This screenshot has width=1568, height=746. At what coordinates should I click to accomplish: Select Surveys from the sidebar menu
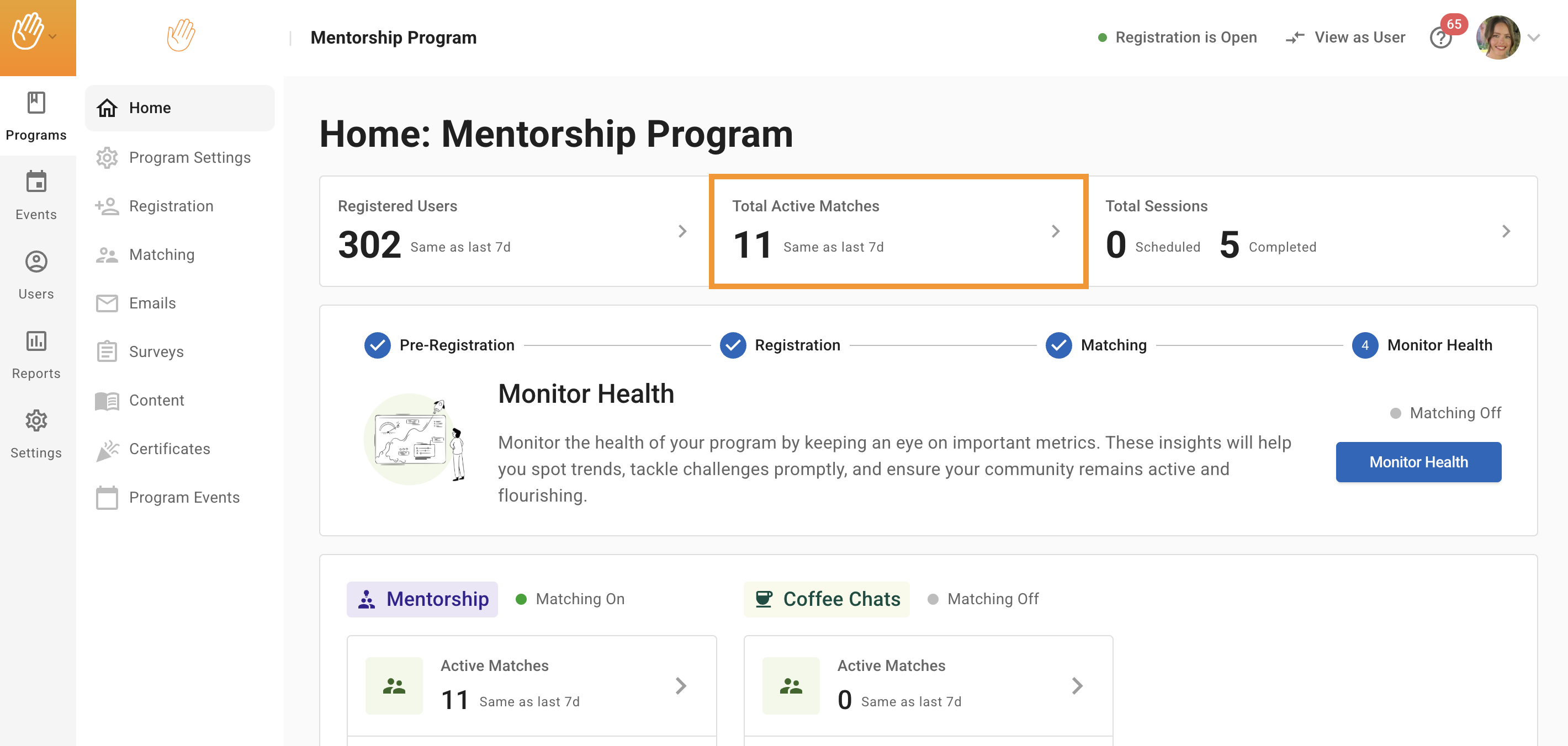pos(156,351)
